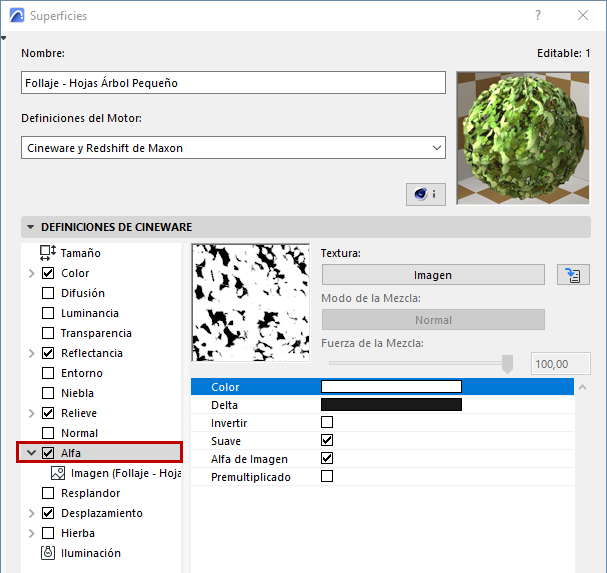Open the Definiciones del Motor dropdown
The width and height of the screenshot is (607, 573).
(x=233, y=148)
